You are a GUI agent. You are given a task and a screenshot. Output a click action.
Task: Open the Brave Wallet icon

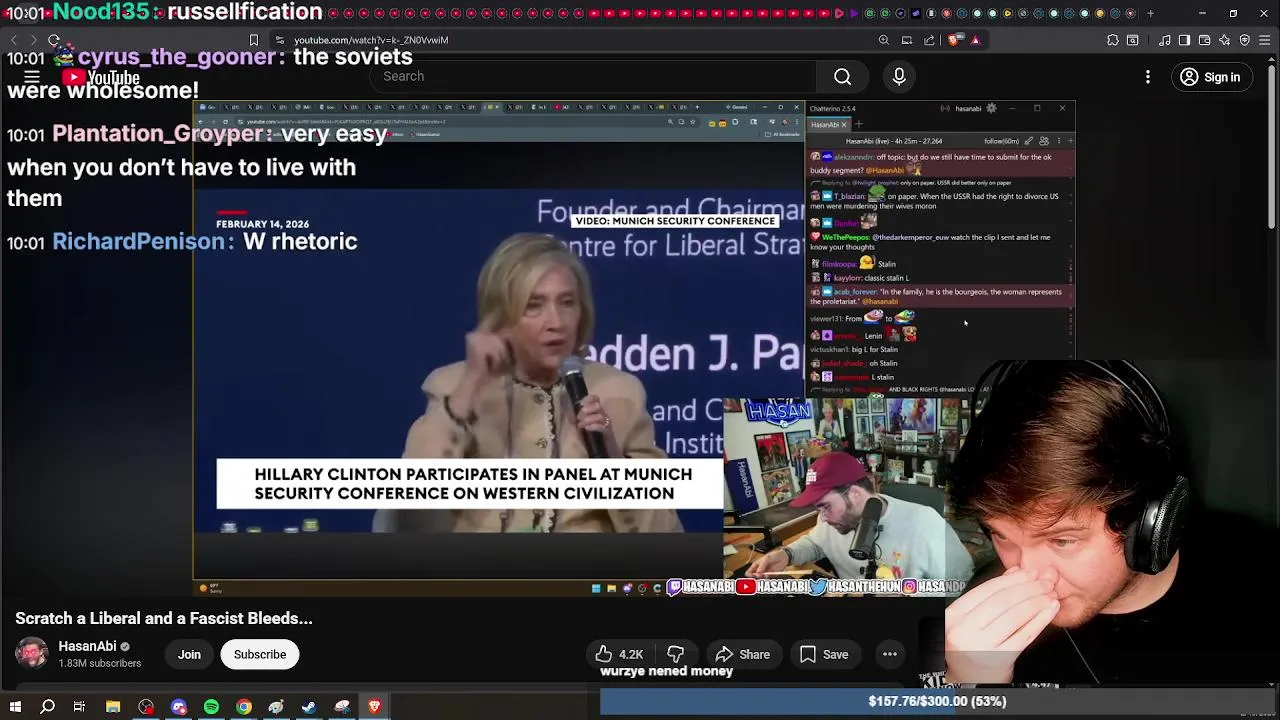tap(1205, 40)
